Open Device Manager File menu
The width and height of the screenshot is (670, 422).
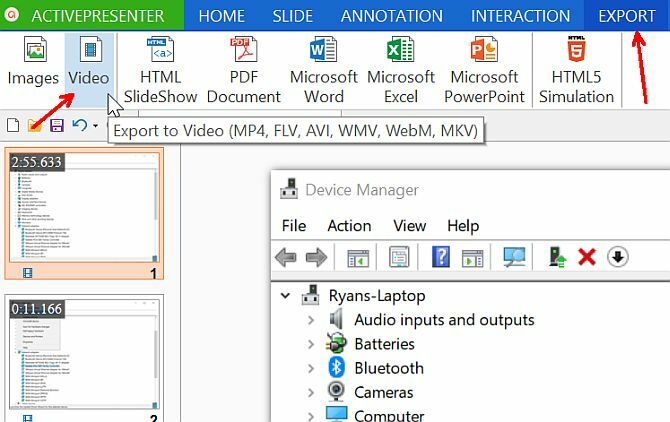click(294, 226)
